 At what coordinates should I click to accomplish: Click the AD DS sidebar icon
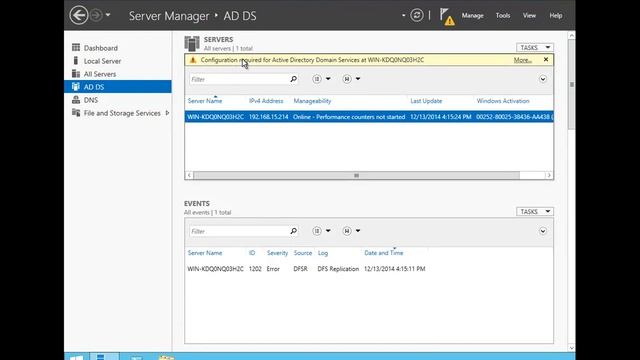tap(76, 87)
